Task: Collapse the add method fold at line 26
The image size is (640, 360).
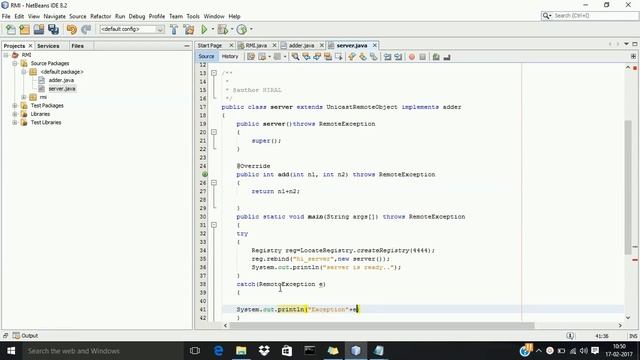Action: pyautogui.click(x=214, y=183)
